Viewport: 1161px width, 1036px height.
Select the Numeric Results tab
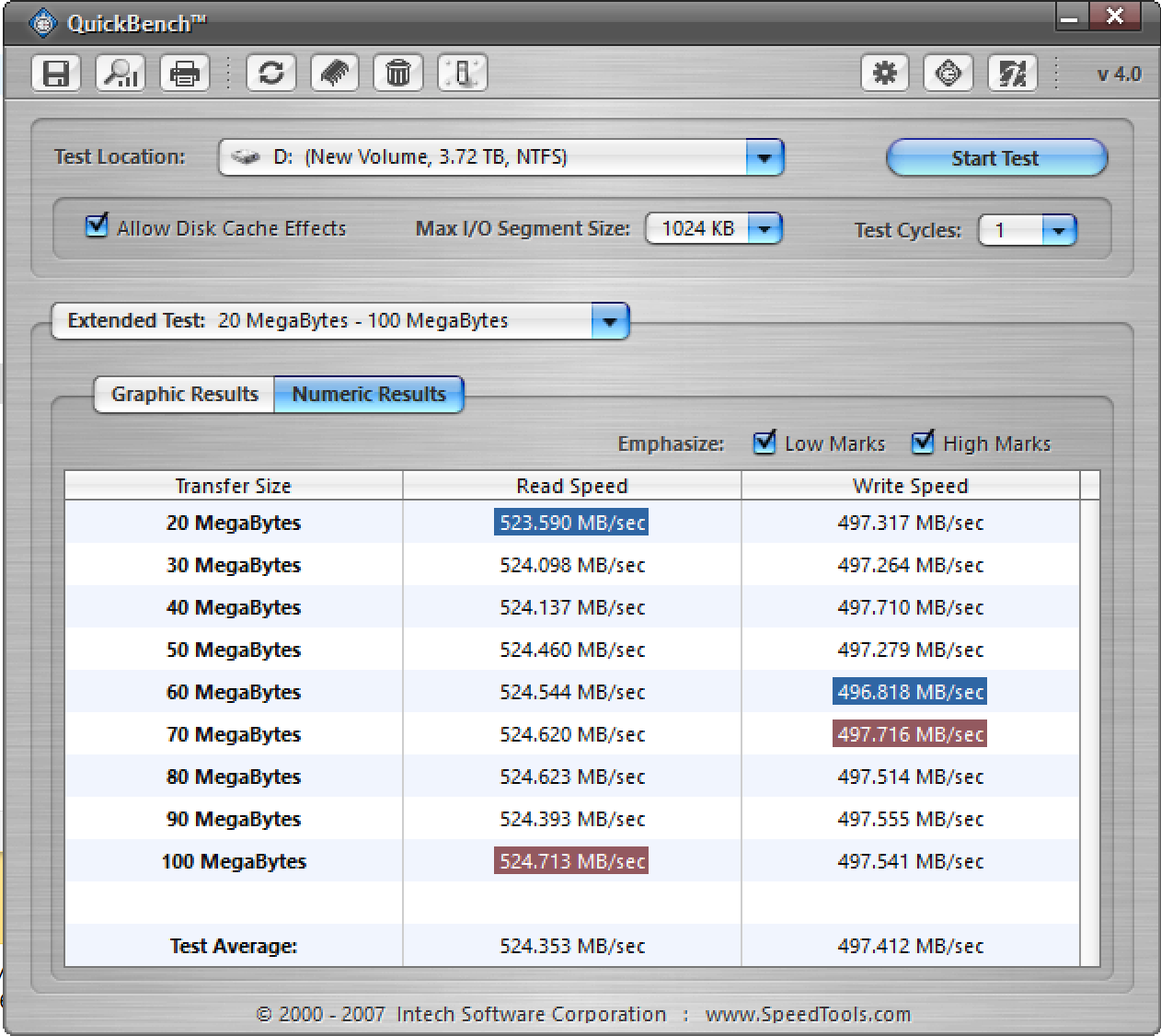(x=369, y=395)
